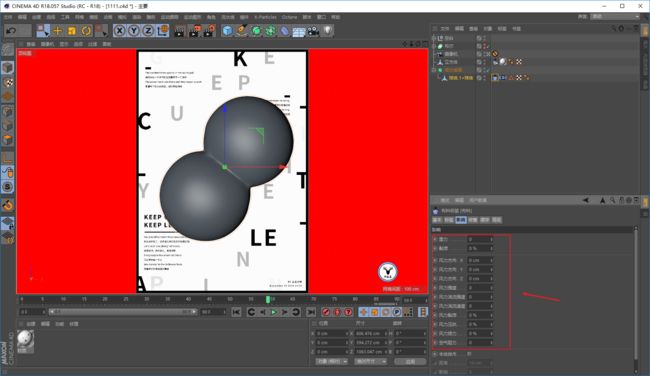
Task: Open the object coordinate mode dropdown
Action: point(332,361)
